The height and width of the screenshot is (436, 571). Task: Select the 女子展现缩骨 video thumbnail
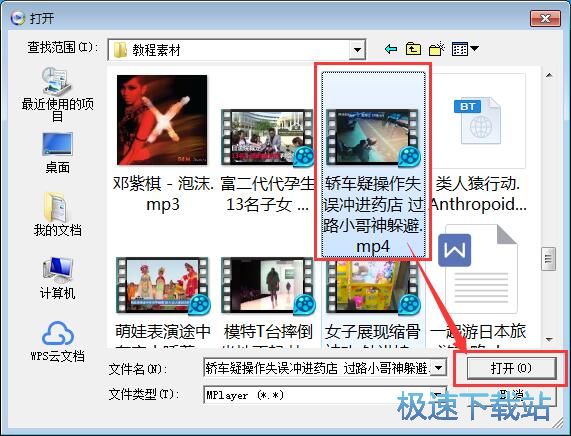click(373, 286)
